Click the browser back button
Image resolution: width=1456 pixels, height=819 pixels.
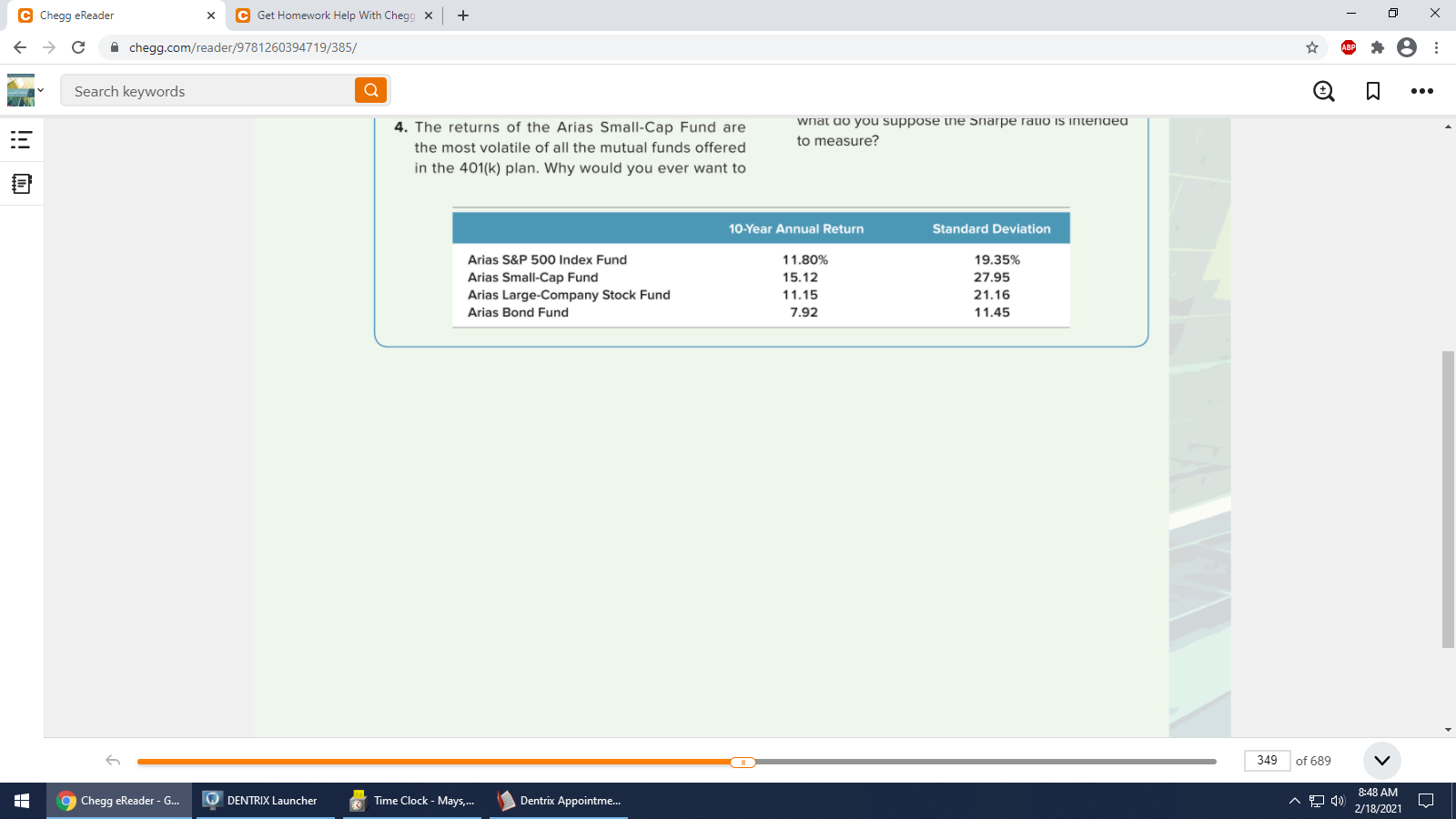coord(20,47)
